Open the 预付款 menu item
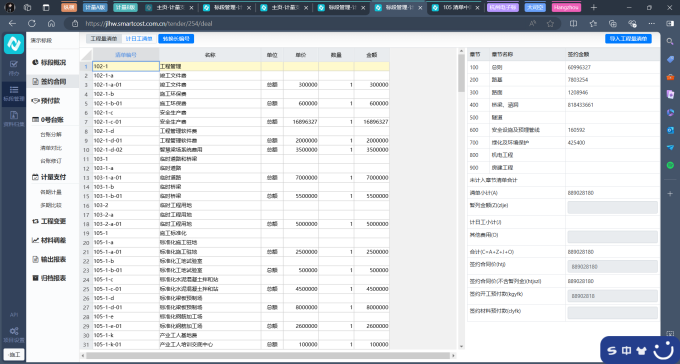 coord(46,101)
